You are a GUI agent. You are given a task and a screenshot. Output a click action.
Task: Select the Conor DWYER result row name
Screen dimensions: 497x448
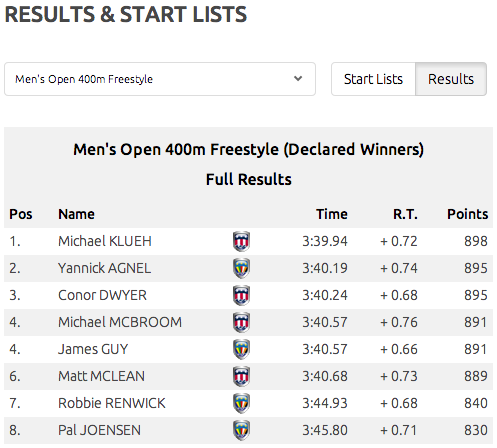(x=102, y=295)
